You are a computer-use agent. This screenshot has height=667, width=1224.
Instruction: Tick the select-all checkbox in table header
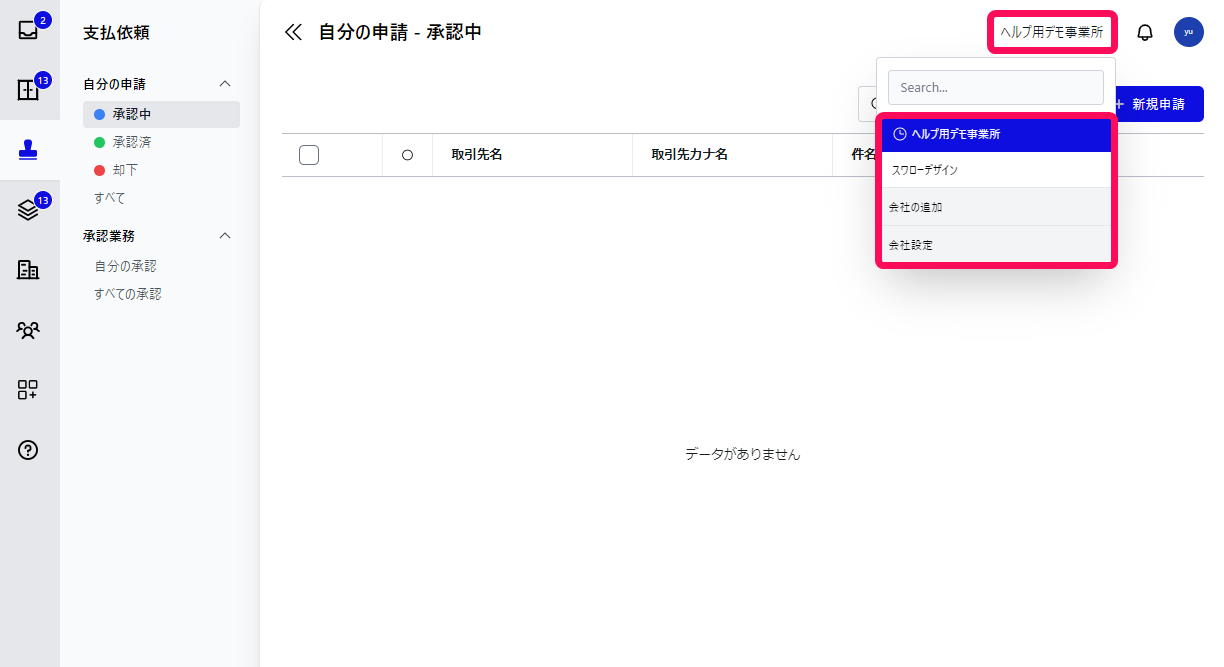tap(309, 155)
